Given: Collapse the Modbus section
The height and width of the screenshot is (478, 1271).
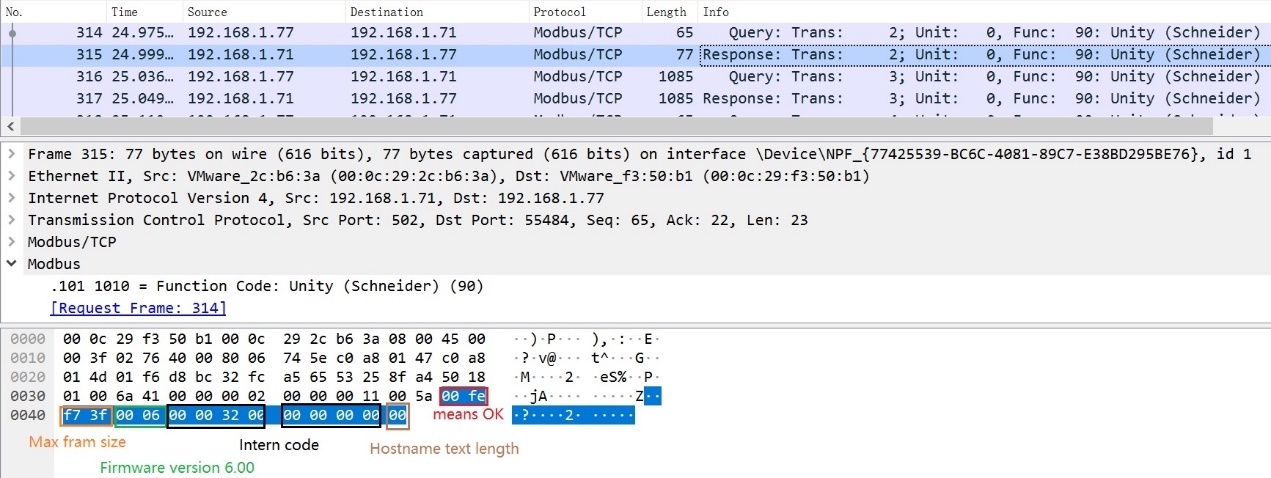Looking at the screenshot, I should [x=12, y=265].
